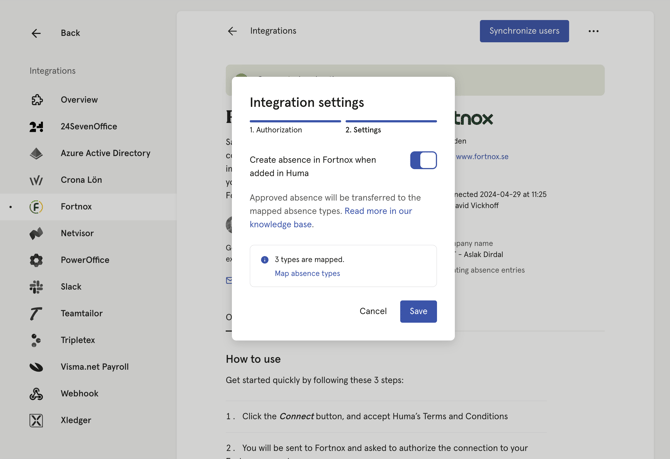Click the blue info icon in mapped types box
Image resolution: width=670 pixels, height=459 pixels.
[264, 259]
